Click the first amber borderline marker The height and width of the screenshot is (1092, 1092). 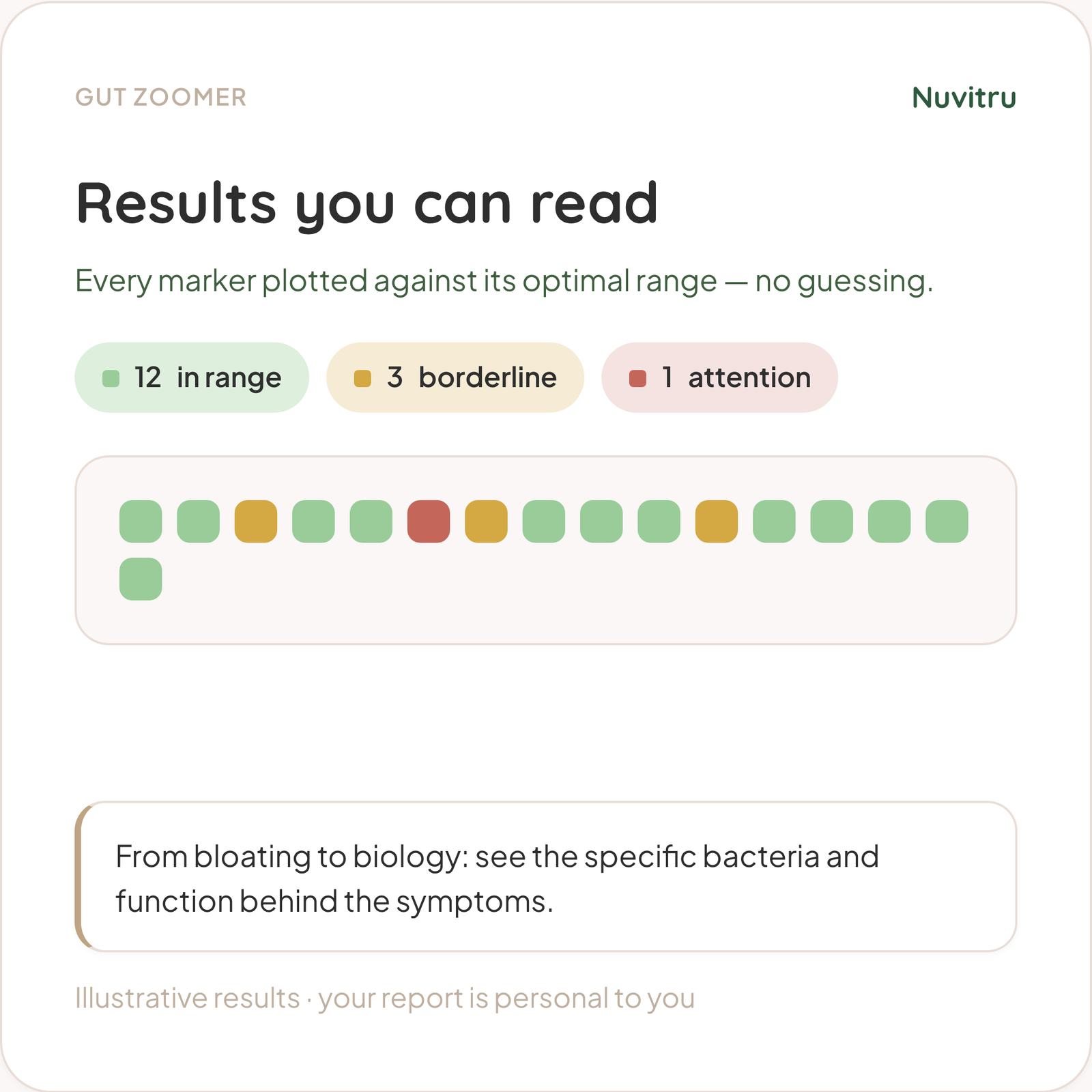[x=256, y=521]
